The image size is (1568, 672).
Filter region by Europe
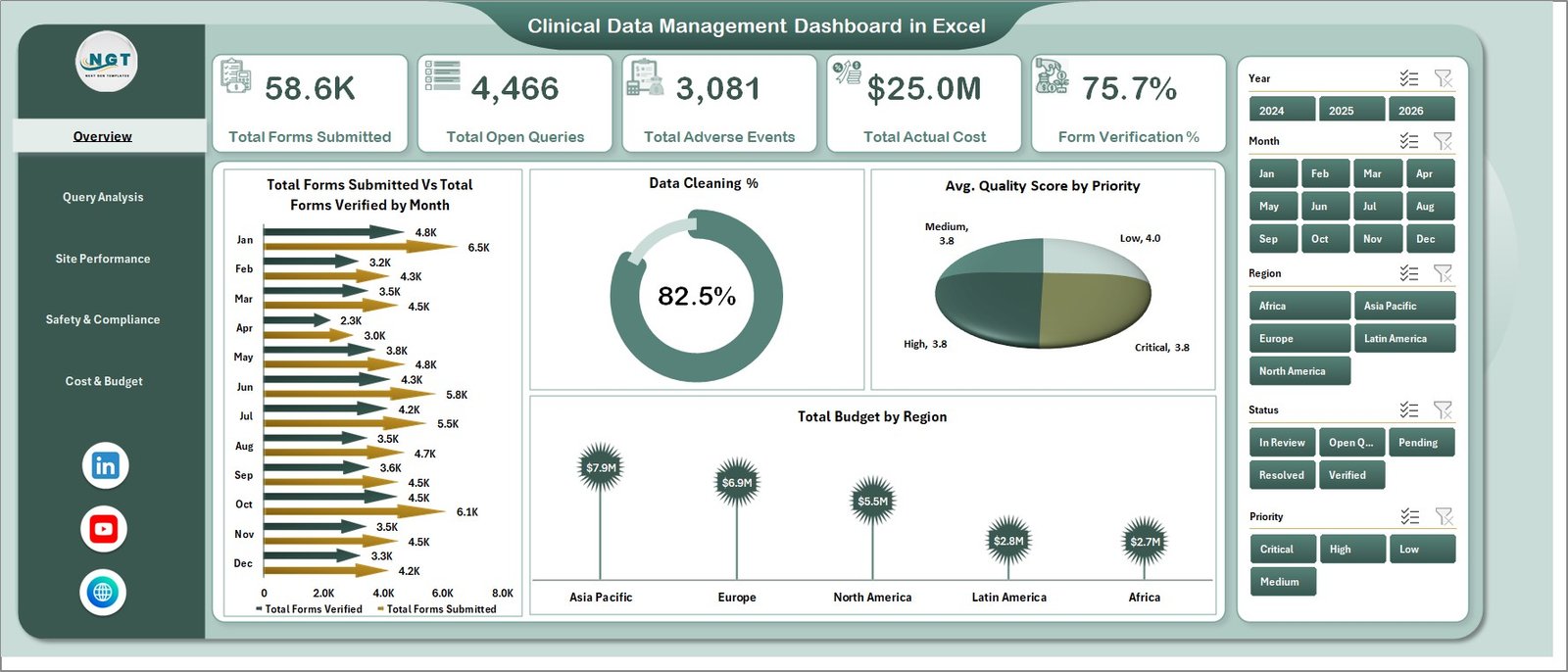[1299, 338]
